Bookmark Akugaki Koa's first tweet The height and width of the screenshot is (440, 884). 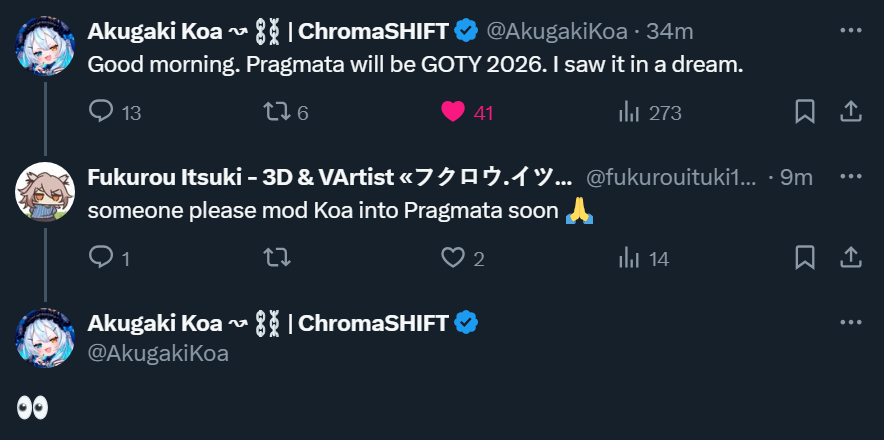pyautogui.click(x=804, y=112)
